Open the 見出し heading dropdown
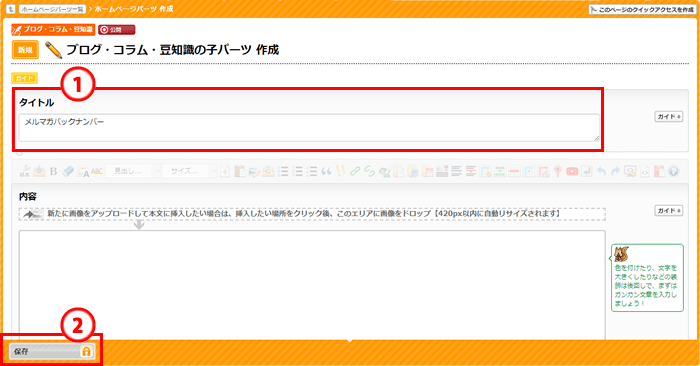Viewport: 700px width, 366px height. click(133, 171)
